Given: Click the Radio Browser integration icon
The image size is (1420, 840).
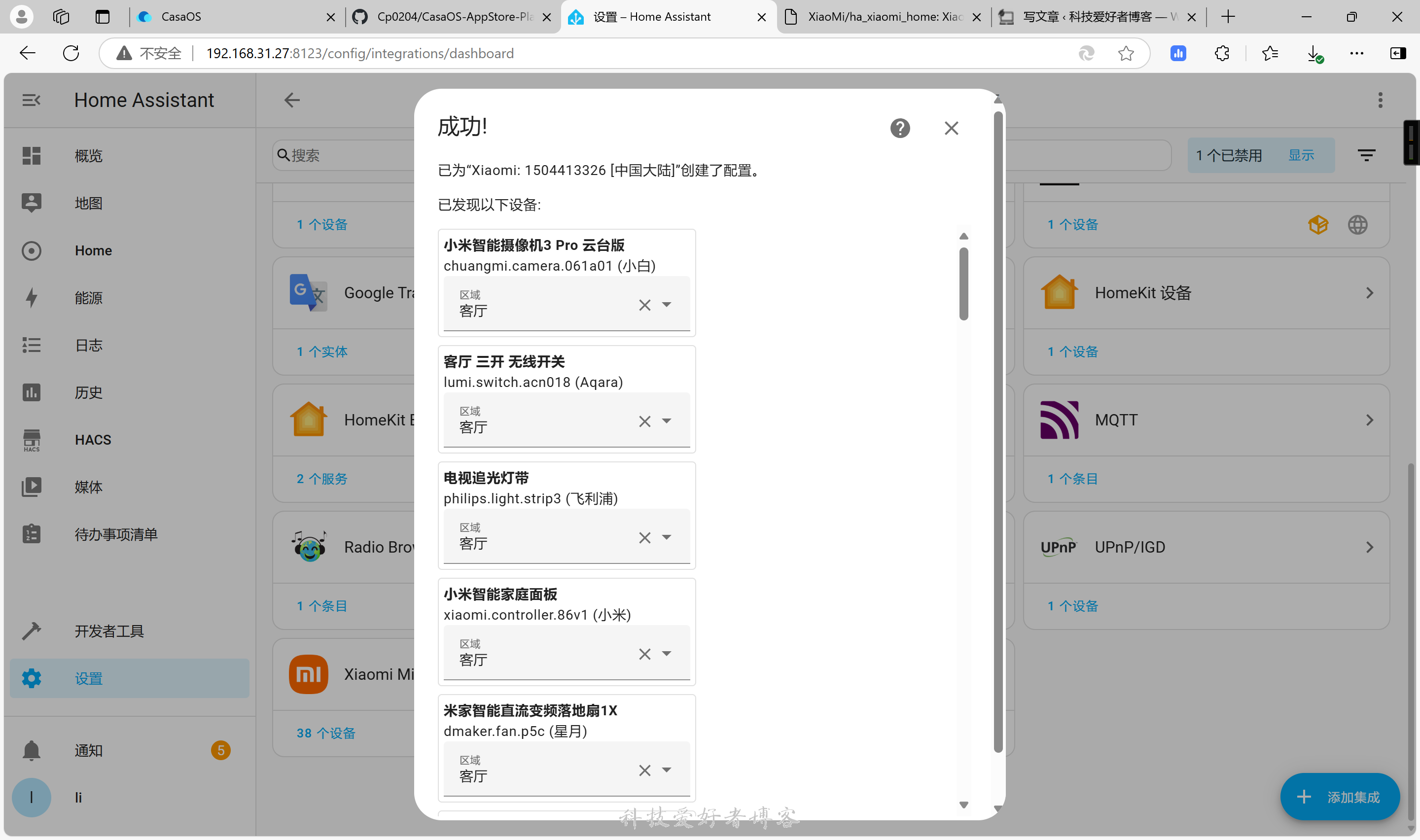Looking at the screenshot, I should pos(309,547).
